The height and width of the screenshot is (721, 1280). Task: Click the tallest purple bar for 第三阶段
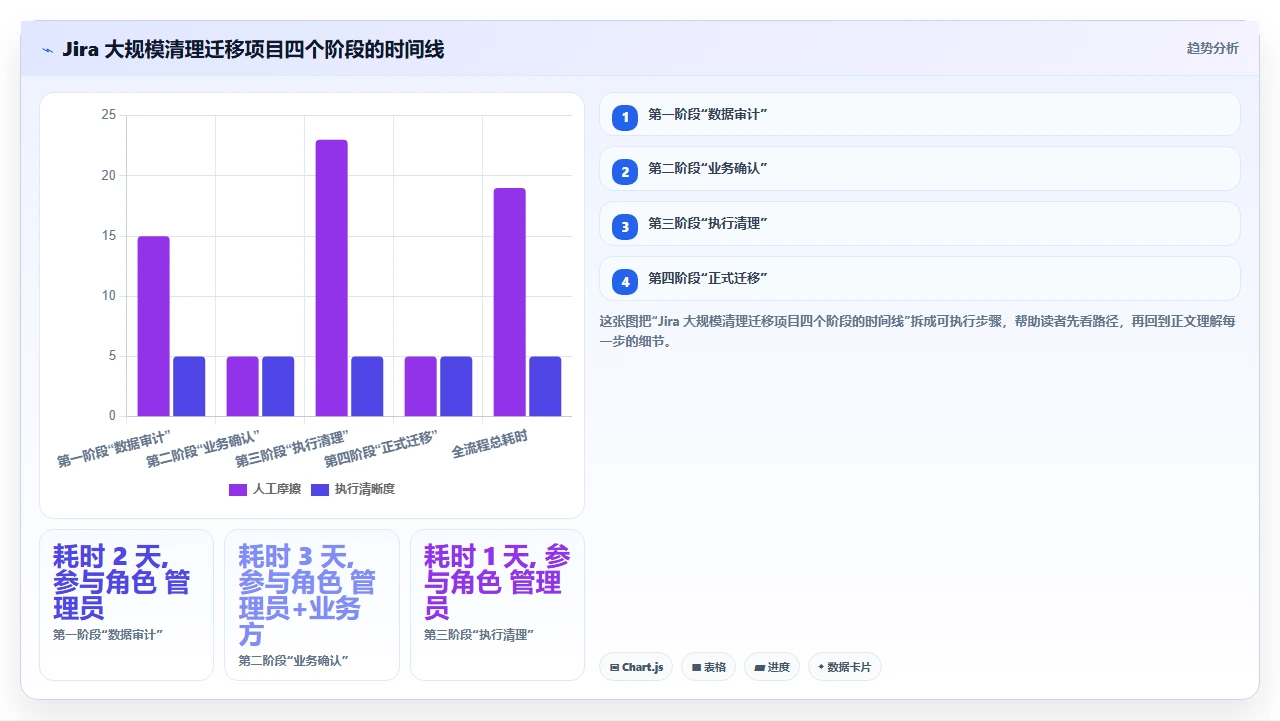coord(332,278)
